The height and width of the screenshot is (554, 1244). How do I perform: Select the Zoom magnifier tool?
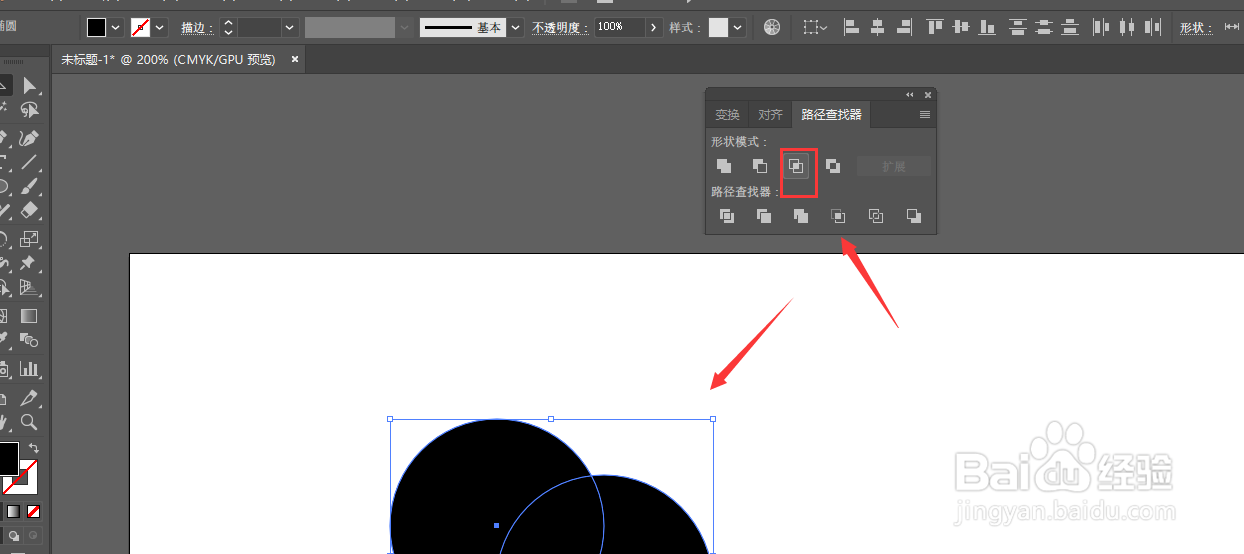click(x=29, y=423)
